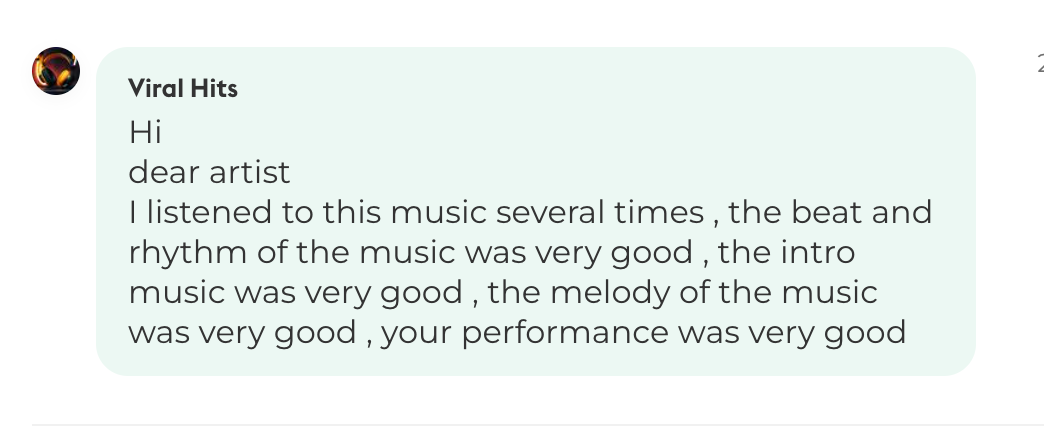This screenshot has height=436, width=1044.
Task: Click the "dear artist" line
Action: (x=209, y=172)
